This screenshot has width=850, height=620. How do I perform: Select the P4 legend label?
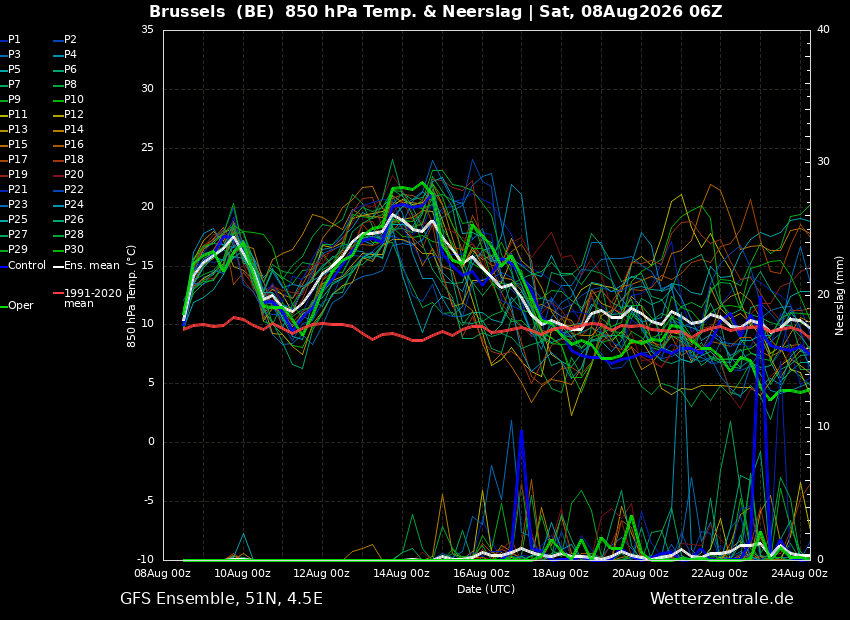pyautogui.click(x=70, y=55)
